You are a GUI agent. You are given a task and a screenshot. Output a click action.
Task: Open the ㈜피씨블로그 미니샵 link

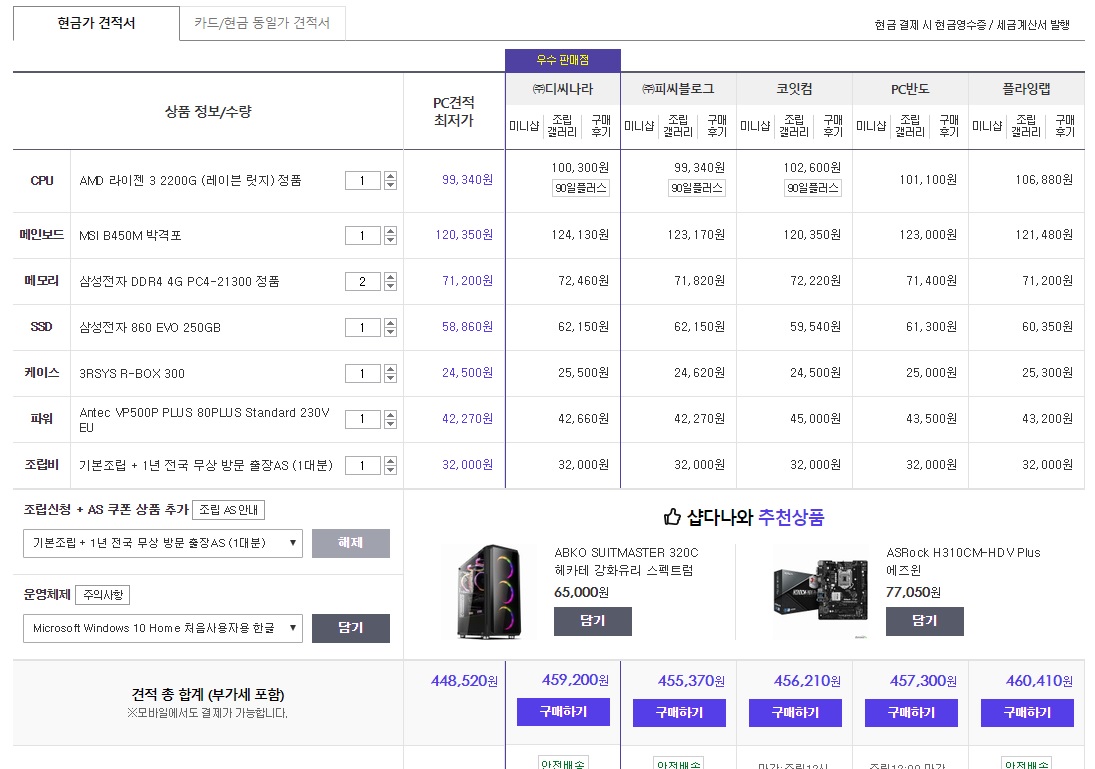(x=639, y=126)
